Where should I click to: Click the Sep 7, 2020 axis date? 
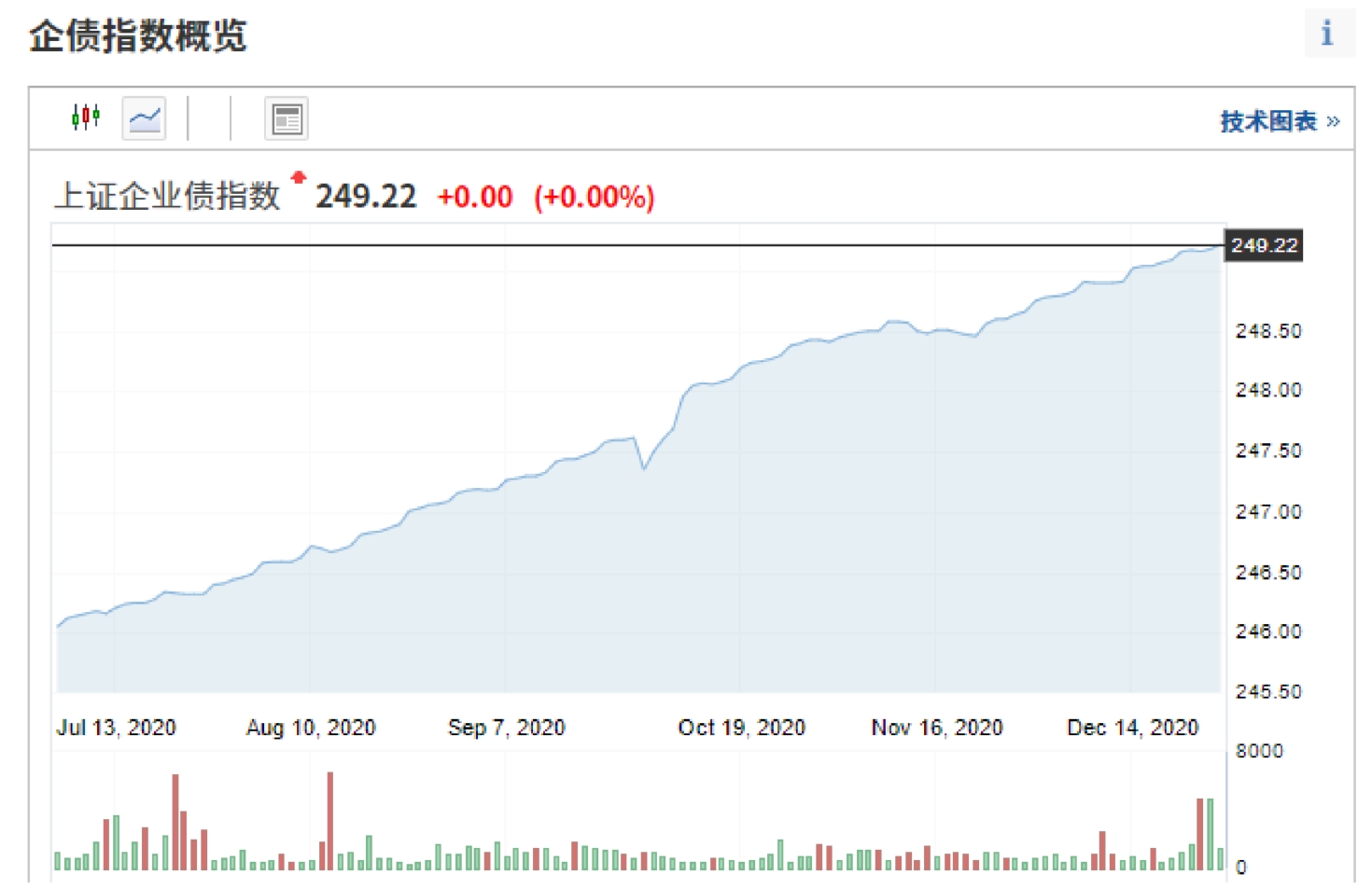[x=507, y=728]
